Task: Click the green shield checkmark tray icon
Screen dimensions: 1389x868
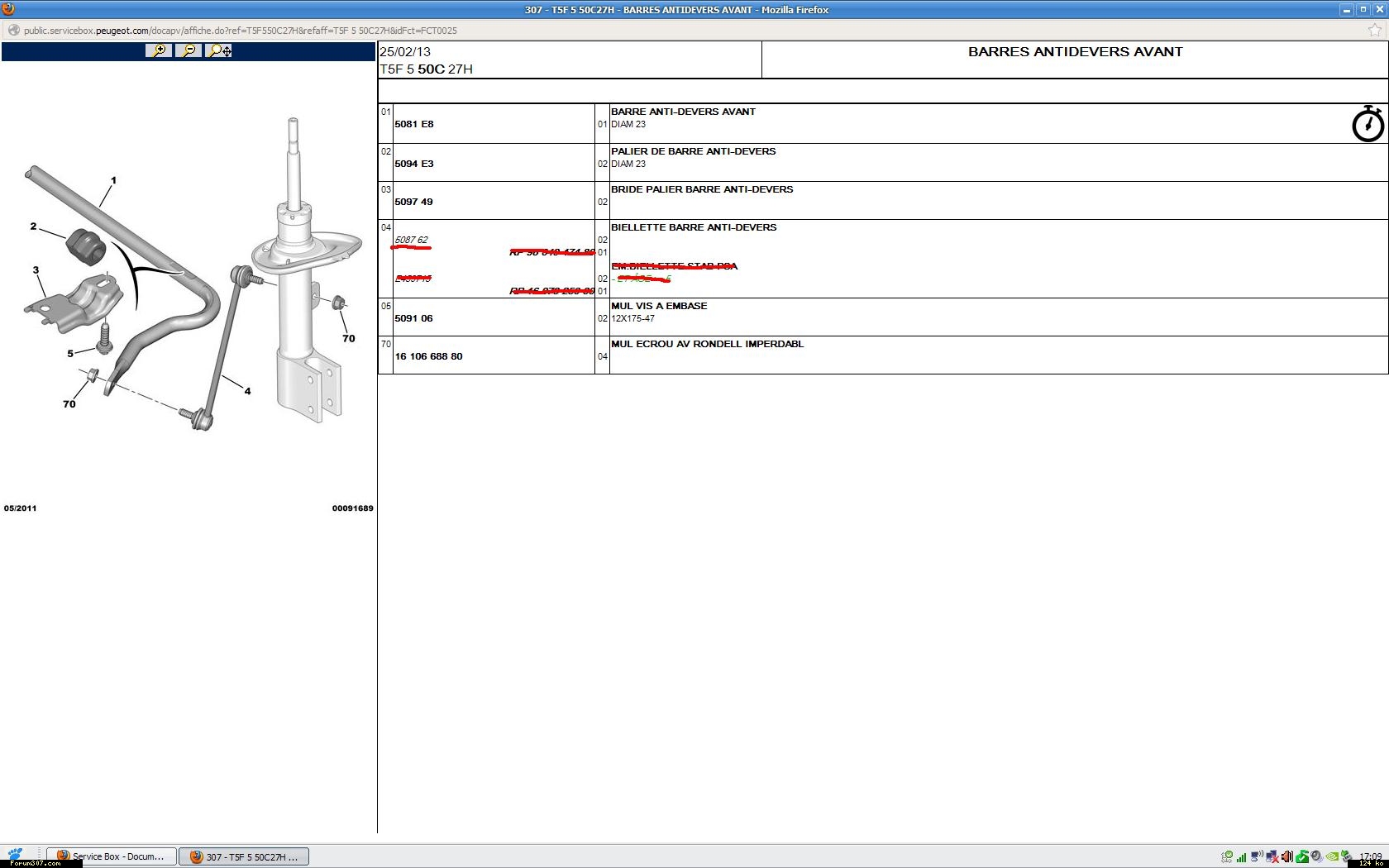Action: coord(1302,857)
